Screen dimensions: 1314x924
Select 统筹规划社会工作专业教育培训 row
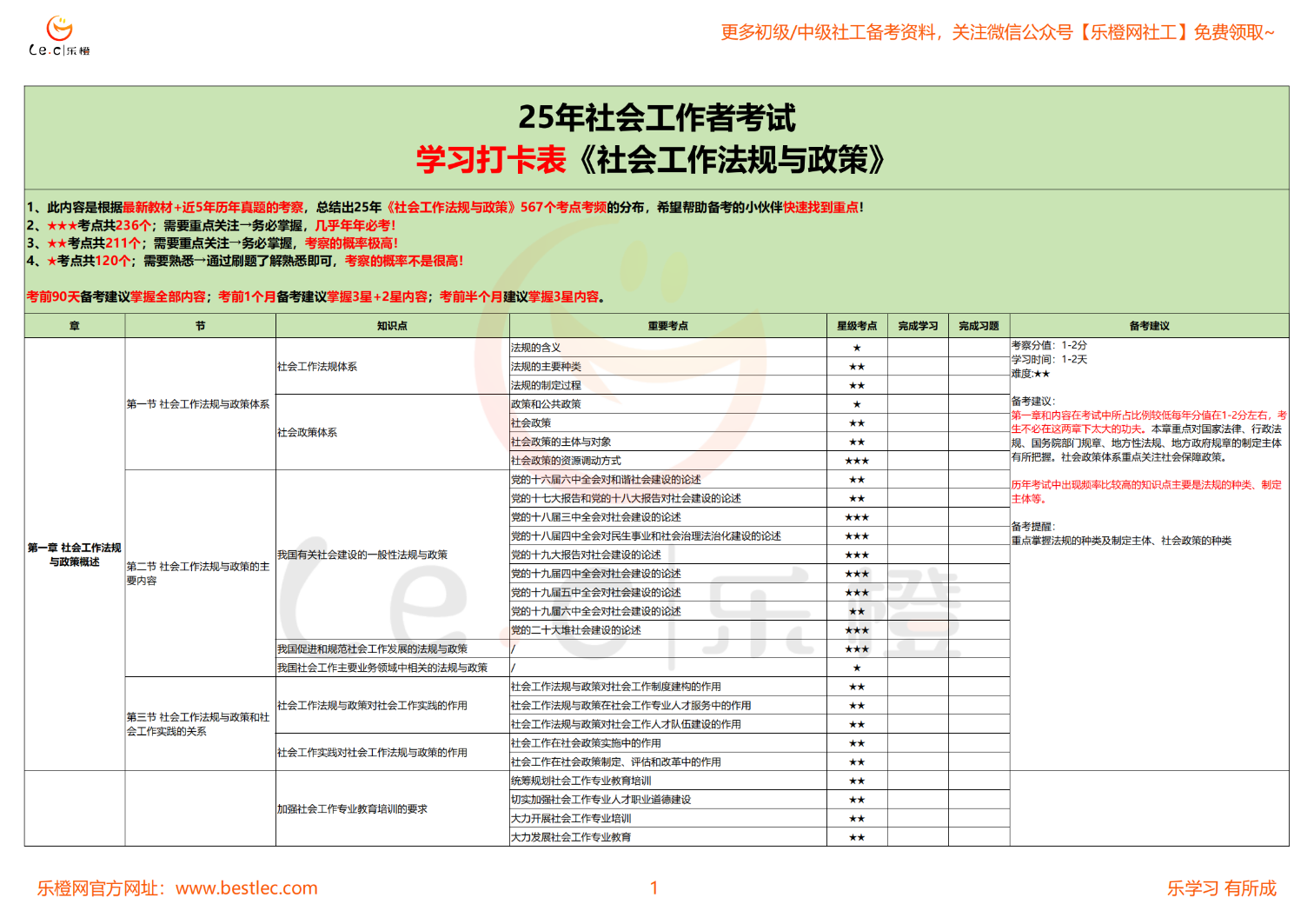pos(668,781)
